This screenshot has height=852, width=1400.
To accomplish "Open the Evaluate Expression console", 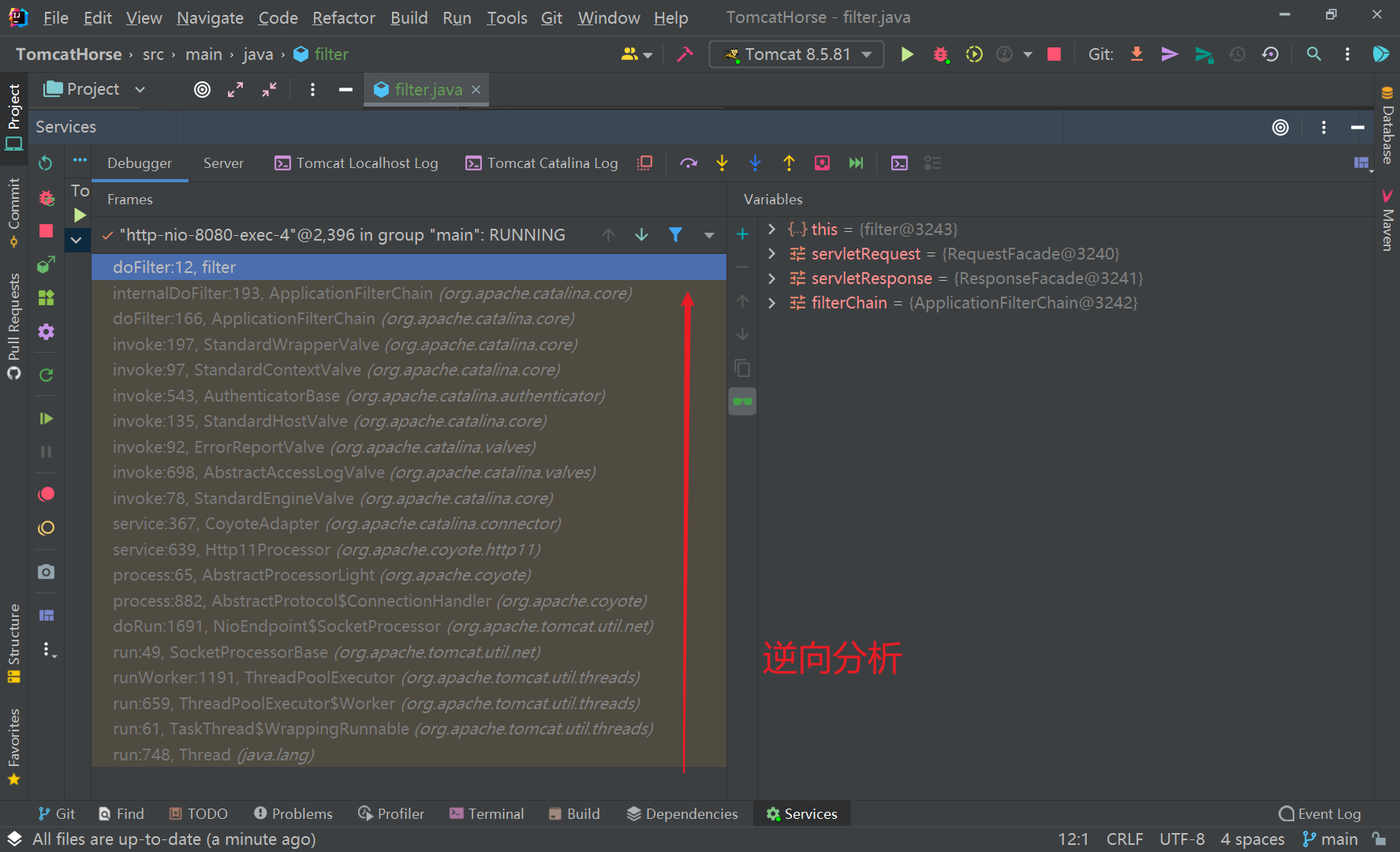I will (899, 163).
